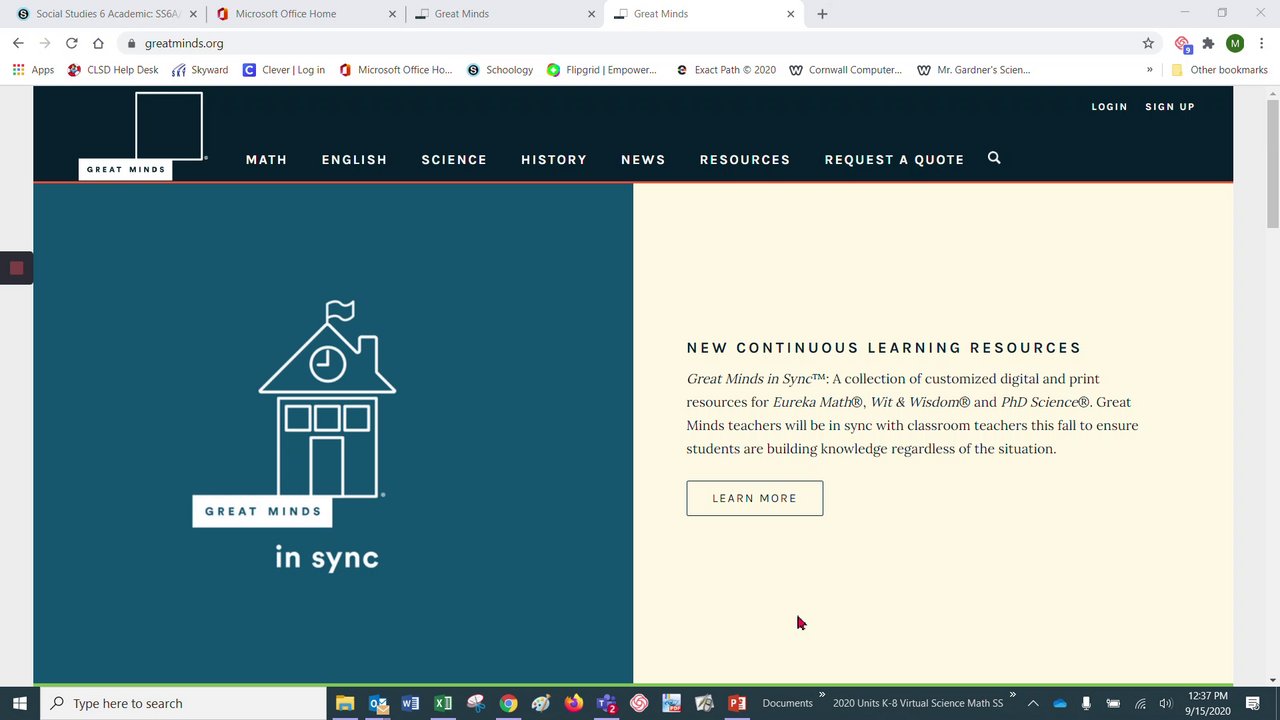This screenshot has height=720, width=1280.
Task: Open the RESOURCES navigation menu
Action: tap(745, 159)
